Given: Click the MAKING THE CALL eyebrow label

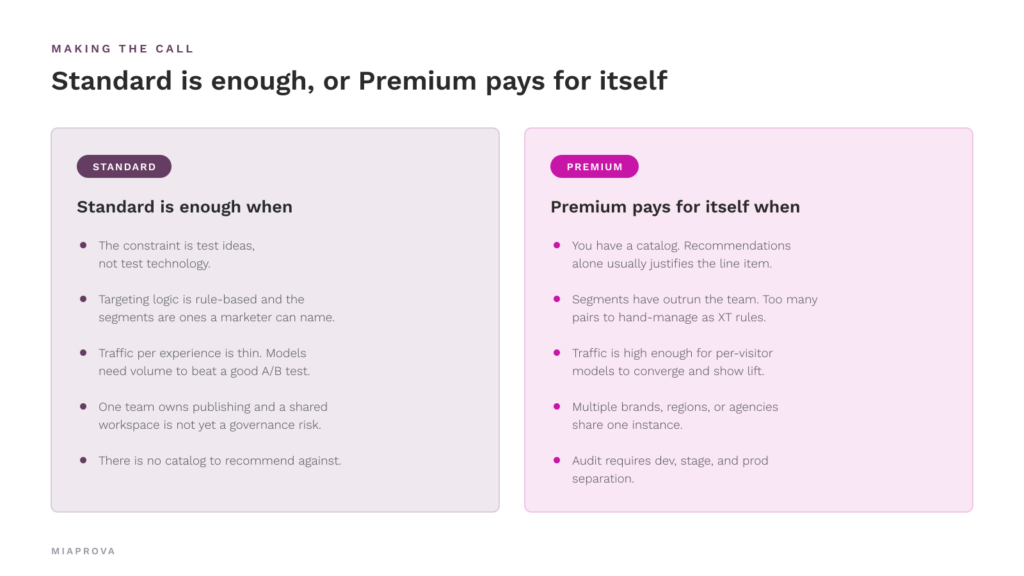Looking at the screenshot, I should tap(123, 49).
